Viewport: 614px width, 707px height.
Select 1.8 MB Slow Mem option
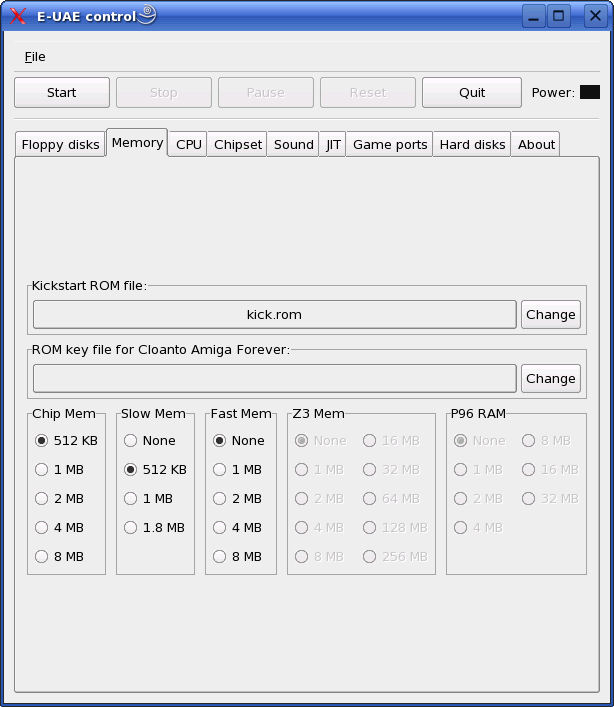[x=131, y=527]
